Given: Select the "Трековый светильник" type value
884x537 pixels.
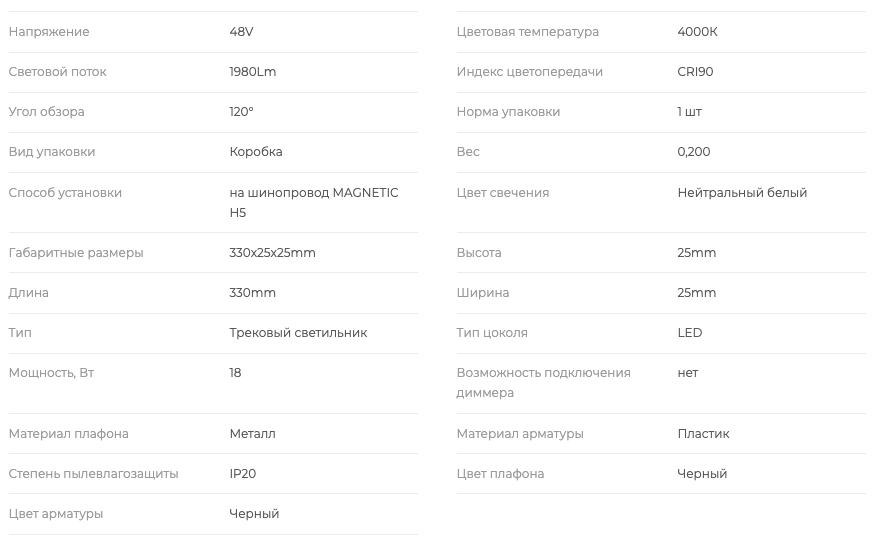Looking at the screenshot, I should click(298, 333).
